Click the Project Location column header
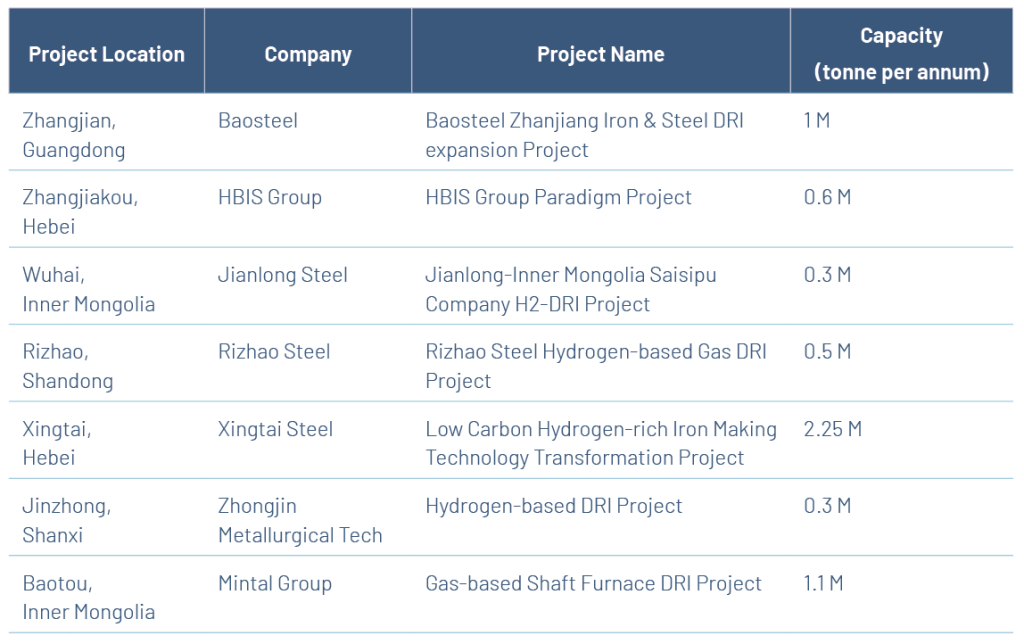Image resolution: width=1024 pixels, height=644 pixels. 106,54
